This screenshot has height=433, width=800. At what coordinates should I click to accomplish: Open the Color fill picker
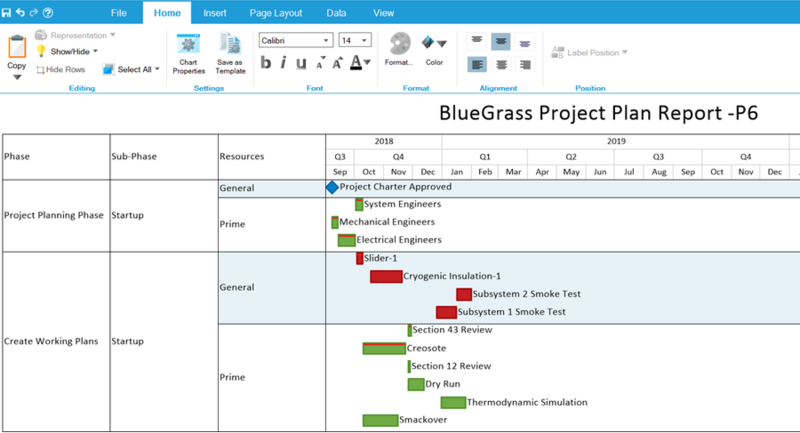[434, 50]
